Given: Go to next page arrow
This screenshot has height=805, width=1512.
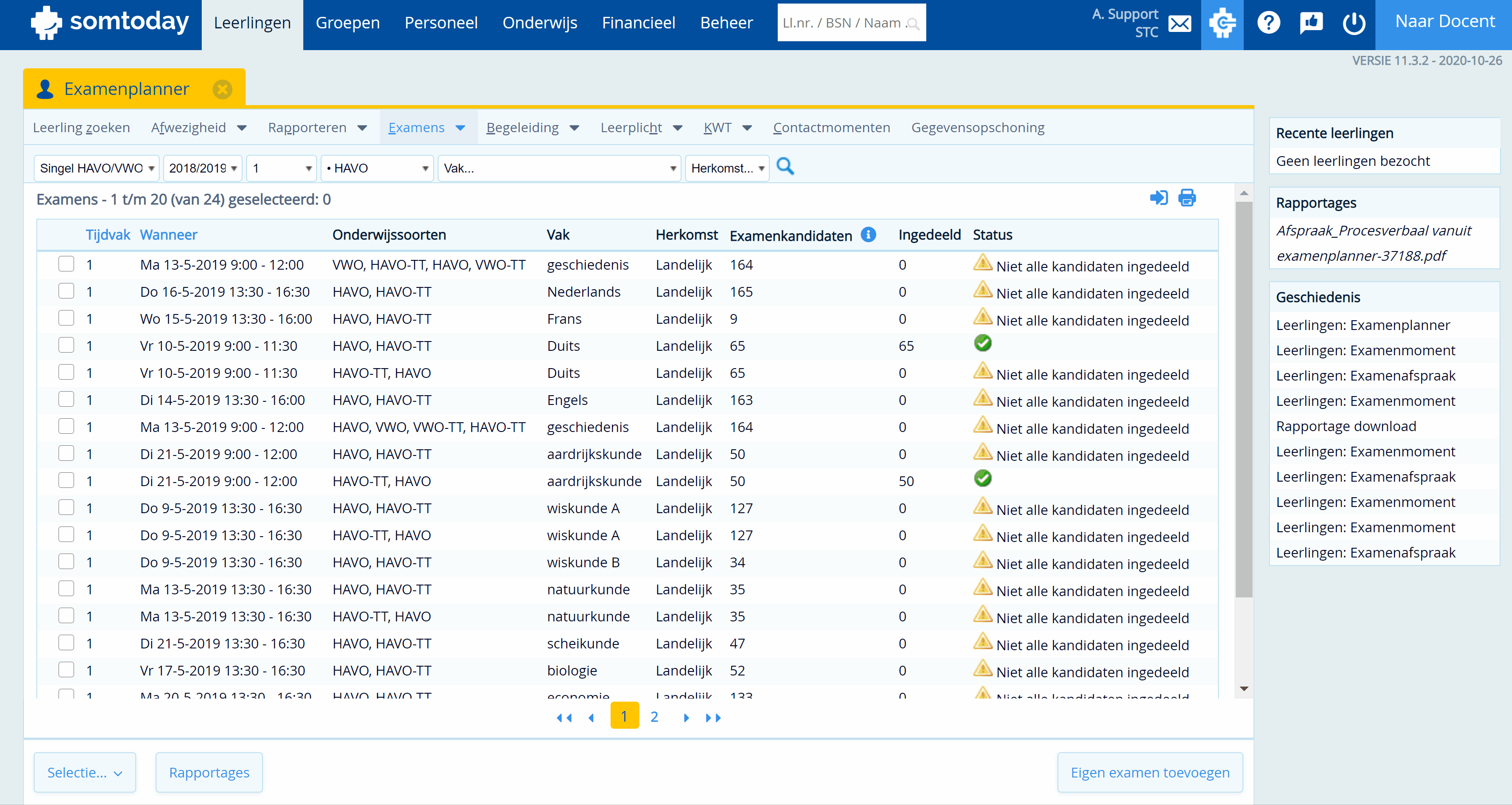Looking at the screenshot, I should point(686,718).
